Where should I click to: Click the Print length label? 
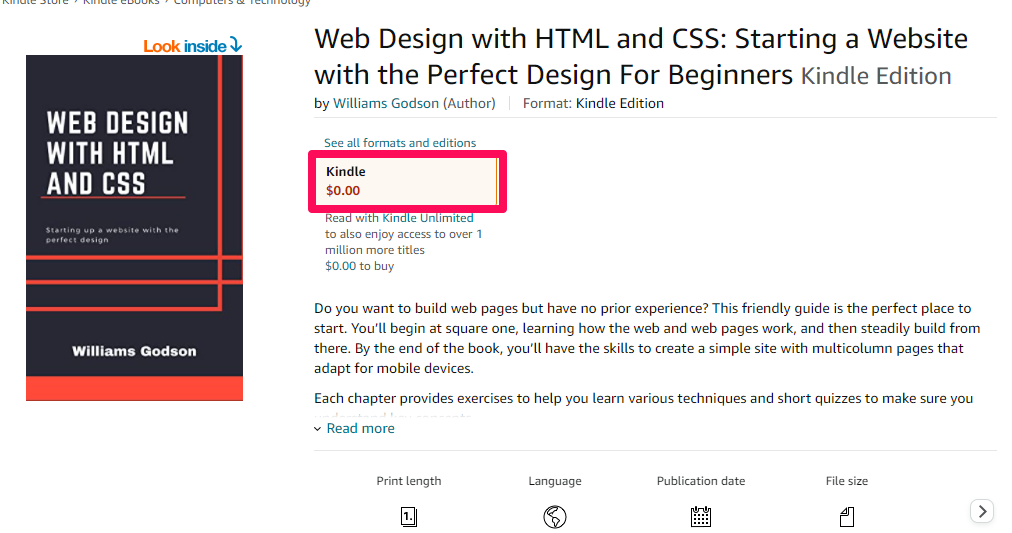point(409,481)
